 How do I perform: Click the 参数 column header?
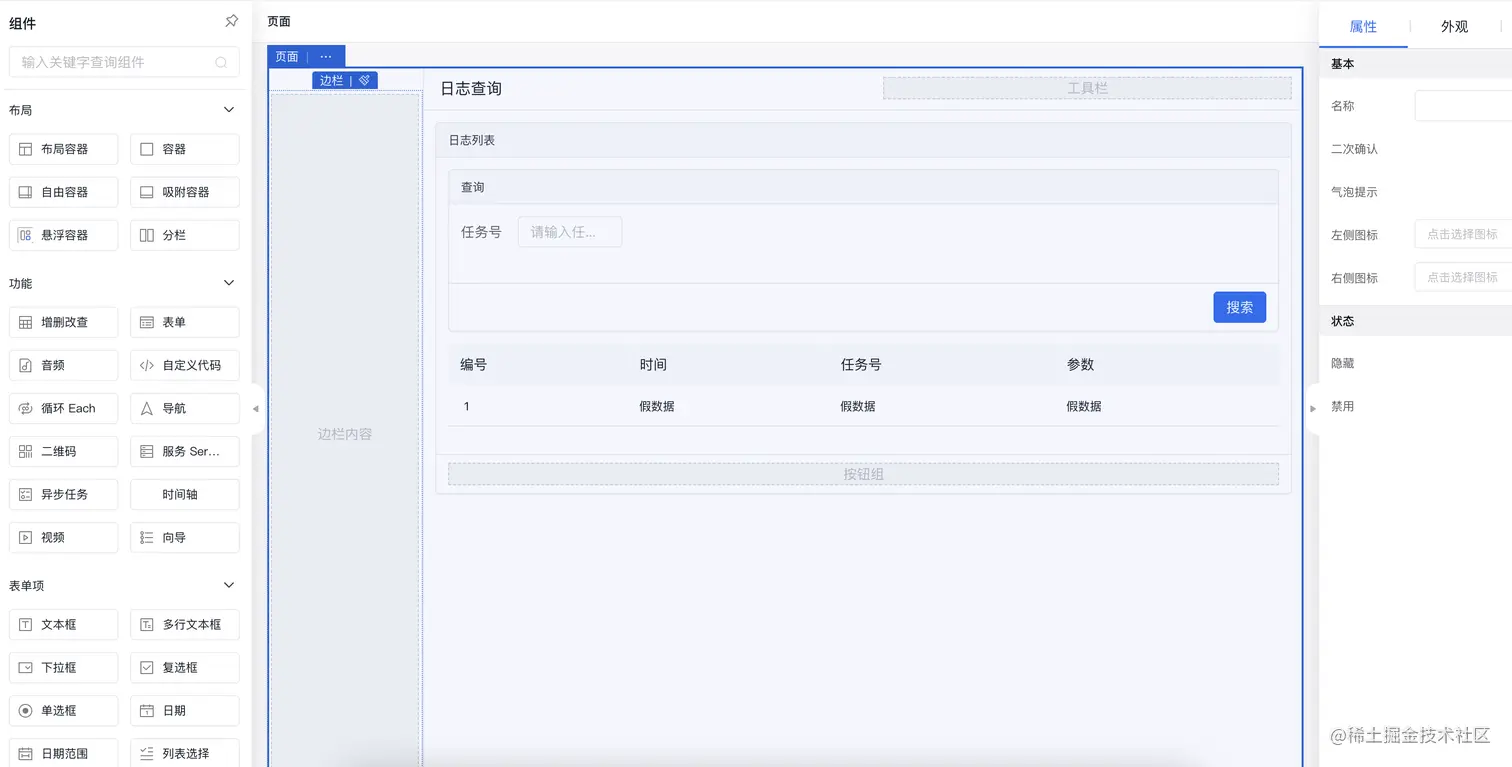(1080, 365)
